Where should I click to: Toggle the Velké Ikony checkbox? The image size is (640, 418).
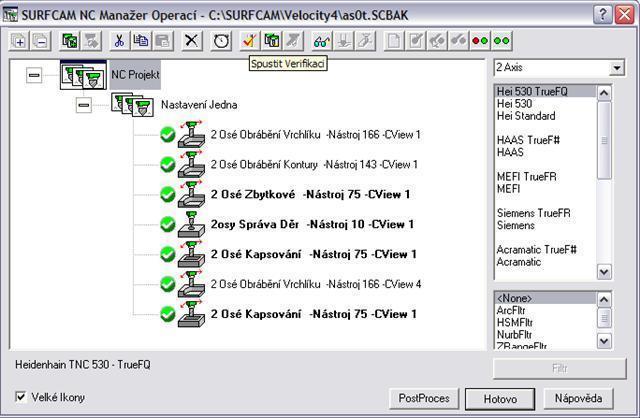tap(20, 397)
